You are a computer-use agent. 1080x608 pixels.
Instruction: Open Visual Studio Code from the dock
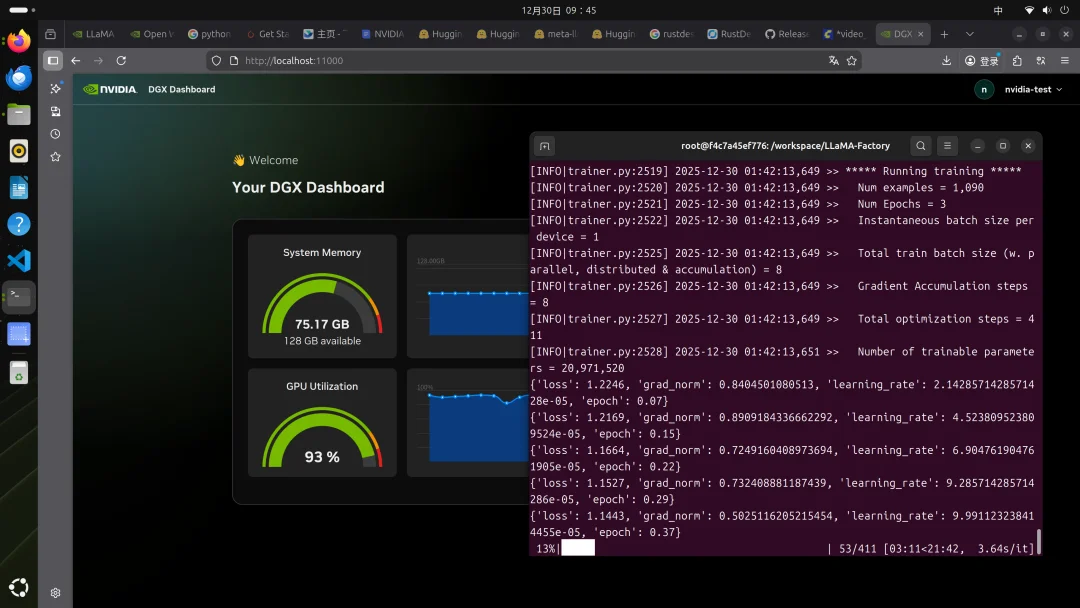click(x=19, y=261)
